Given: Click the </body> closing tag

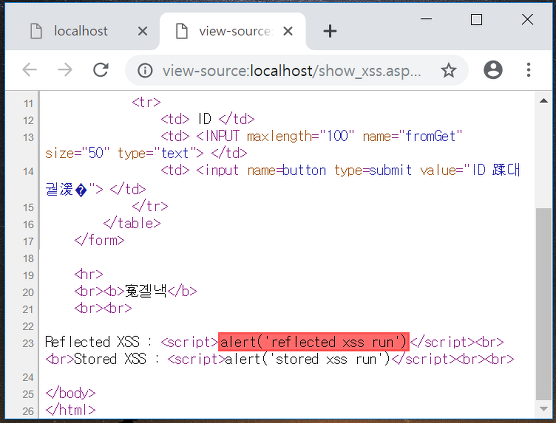Looking at the screenshot, I should tap(71, 393).
